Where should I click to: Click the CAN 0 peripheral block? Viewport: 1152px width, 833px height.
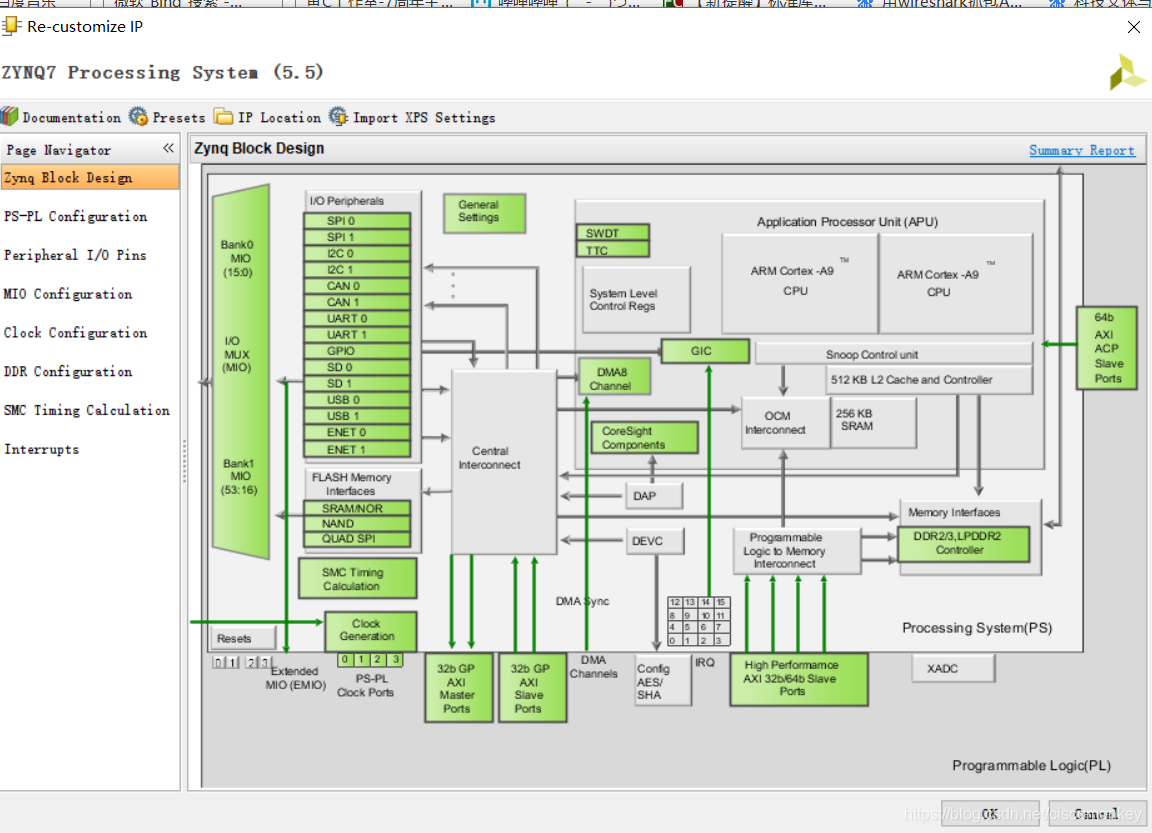click(x=357, y=286)
